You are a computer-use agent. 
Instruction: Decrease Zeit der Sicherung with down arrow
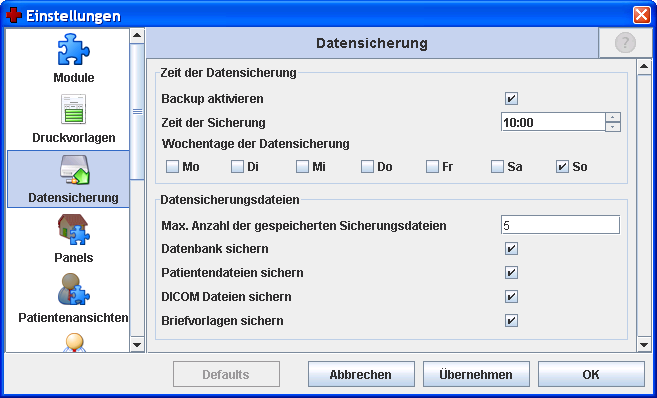pyautogui.click(x=613, y=127)
